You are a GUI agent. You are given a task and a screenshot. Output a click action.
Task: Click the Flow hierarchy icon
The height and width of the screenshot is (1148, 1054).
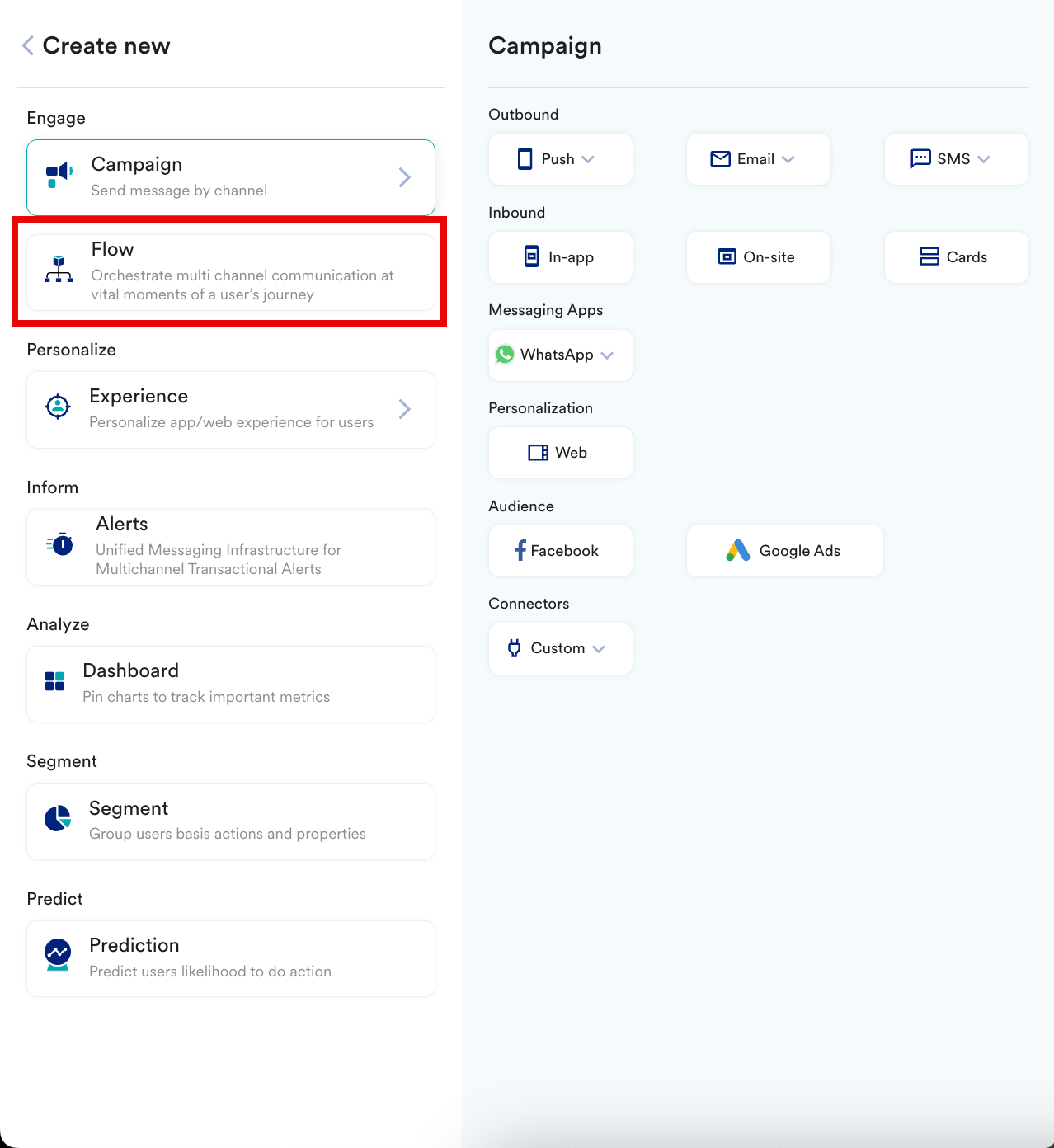tap(59, 270)
